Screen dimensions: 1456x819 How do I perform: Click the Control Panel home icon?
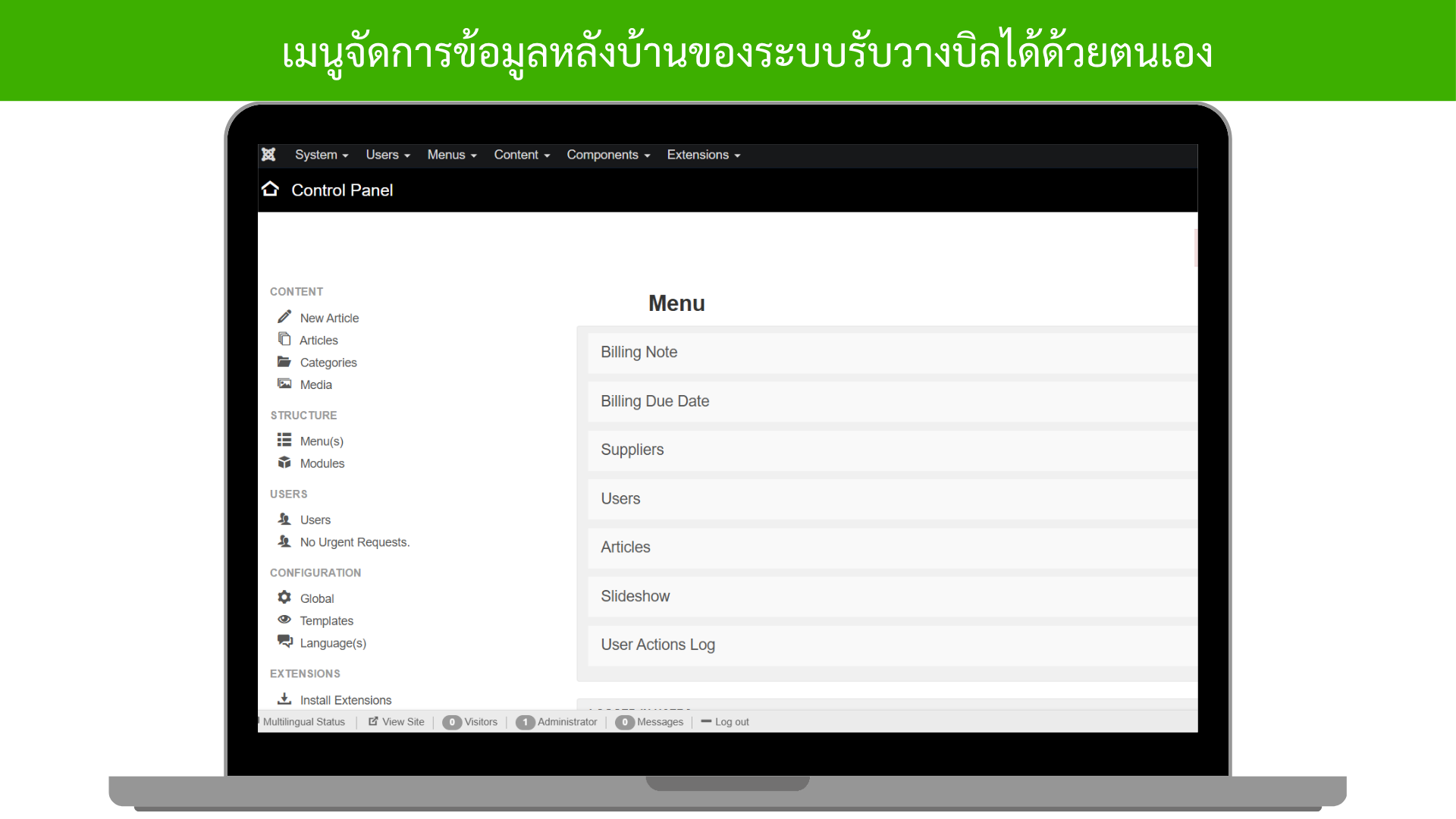click(270, 189)
